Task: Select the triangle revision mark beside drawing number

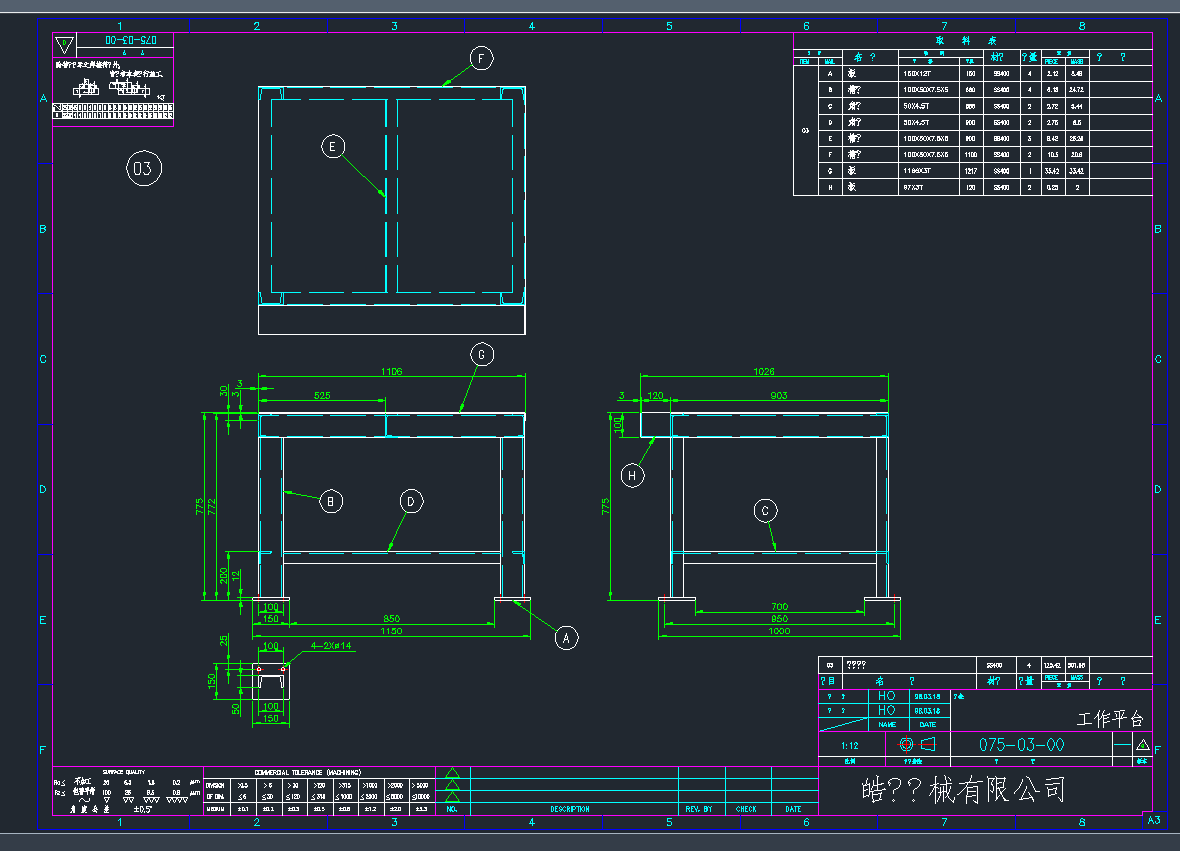Action: pos(1142,745)
